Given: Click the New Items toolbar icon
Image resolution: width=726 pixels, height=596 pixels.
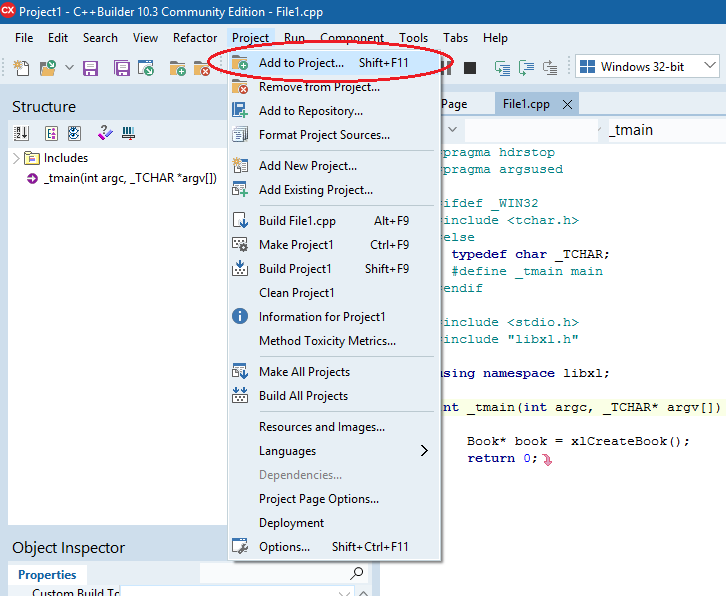Looking at the screenshot, I should 21,68.
